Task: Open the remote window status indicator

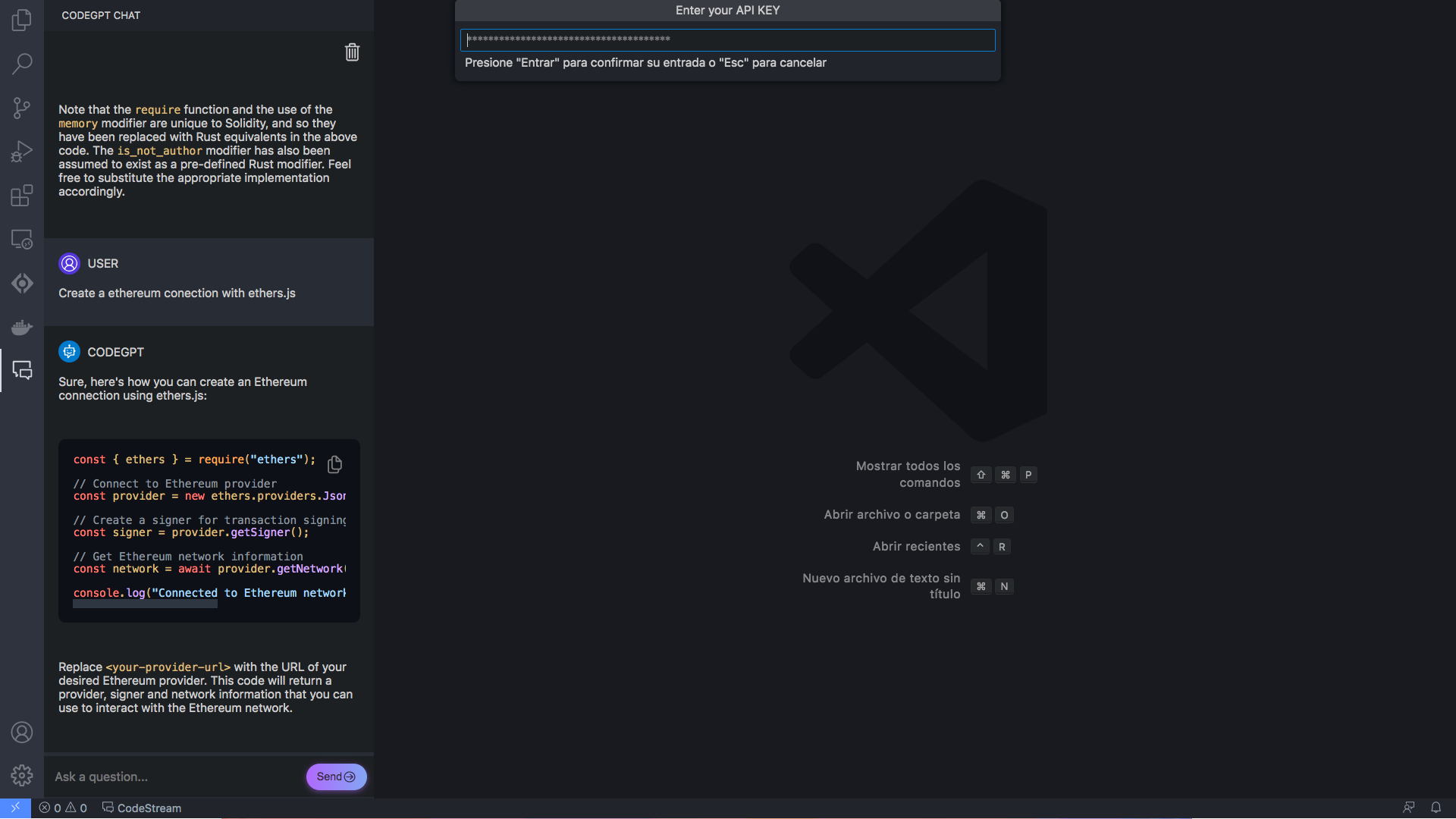Action: click(x=15, y=808)
